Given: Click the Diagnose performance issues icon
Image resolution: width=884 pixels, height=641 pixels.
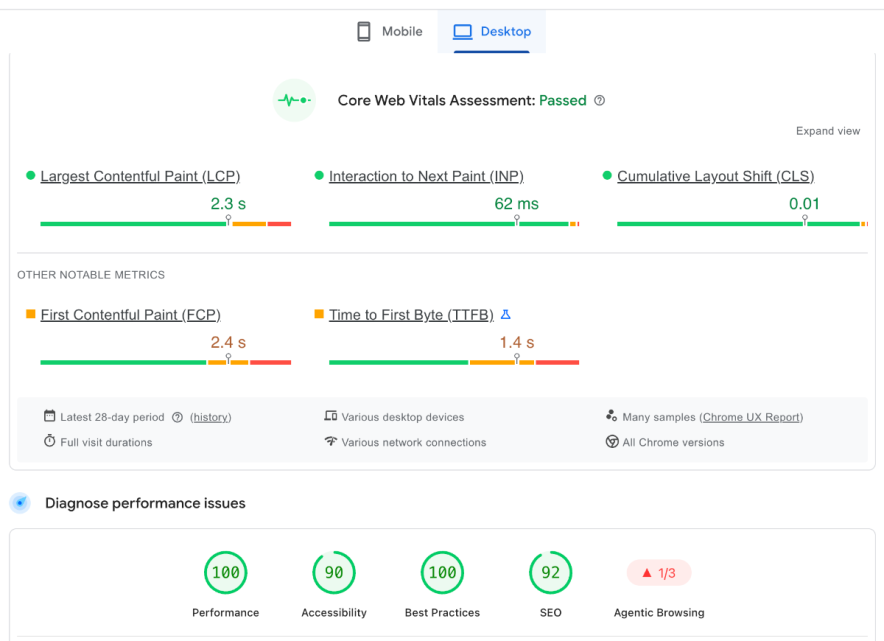Looking at the screenshot, I should tap(20, 503).
